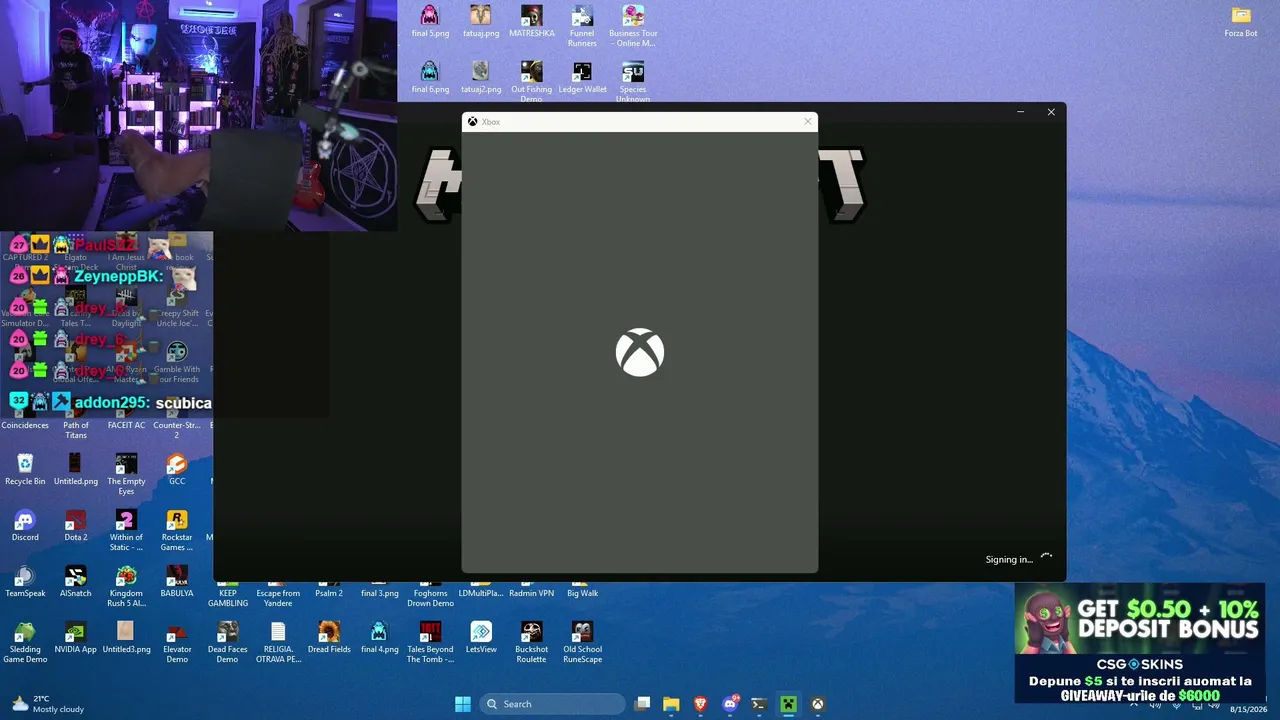Open the terminal app on the taskbar
This screenshot has height=720, width=1280.
759,704
